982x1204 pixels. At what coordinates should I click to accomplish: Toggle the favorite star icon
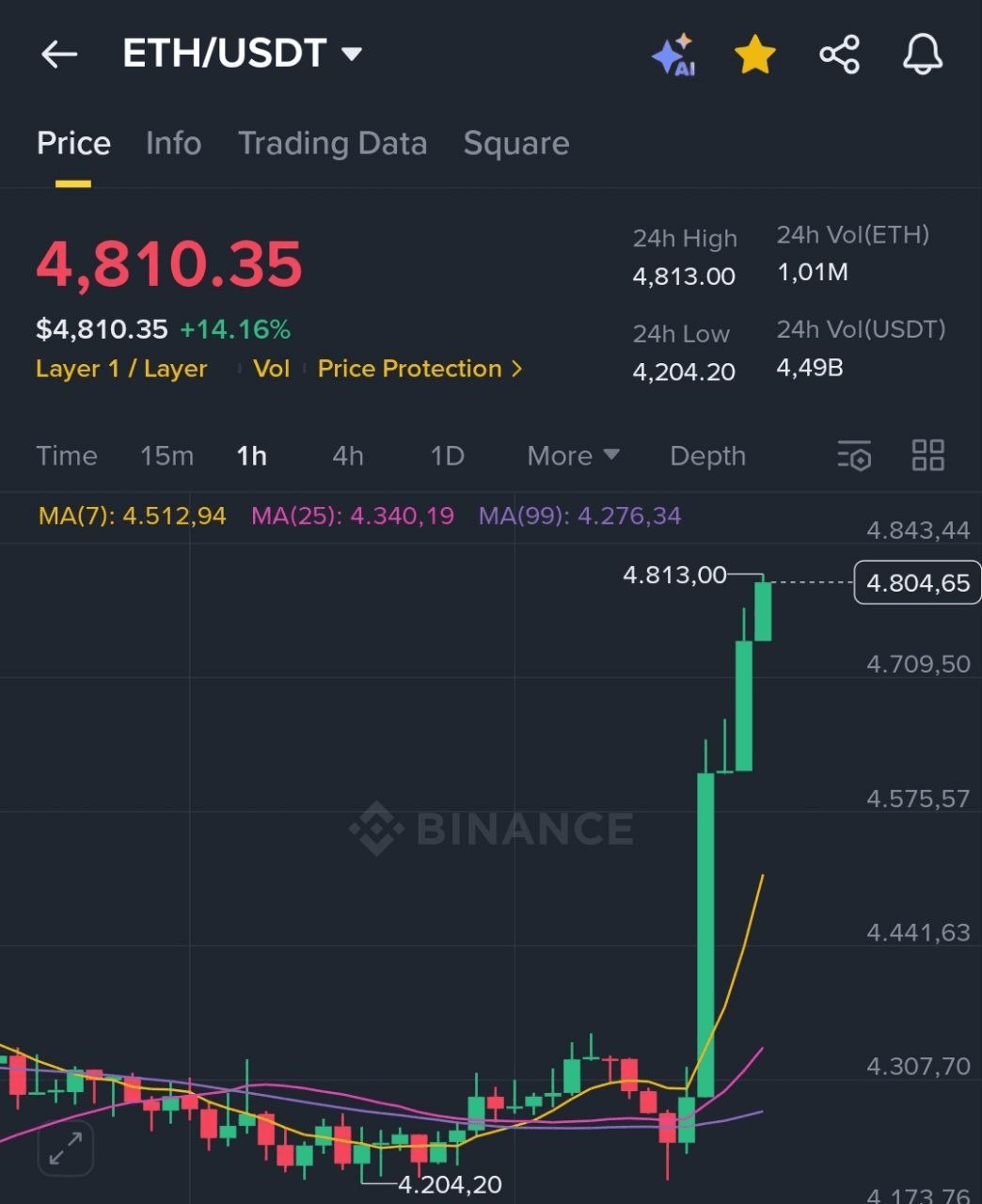(x=755, y=55)
